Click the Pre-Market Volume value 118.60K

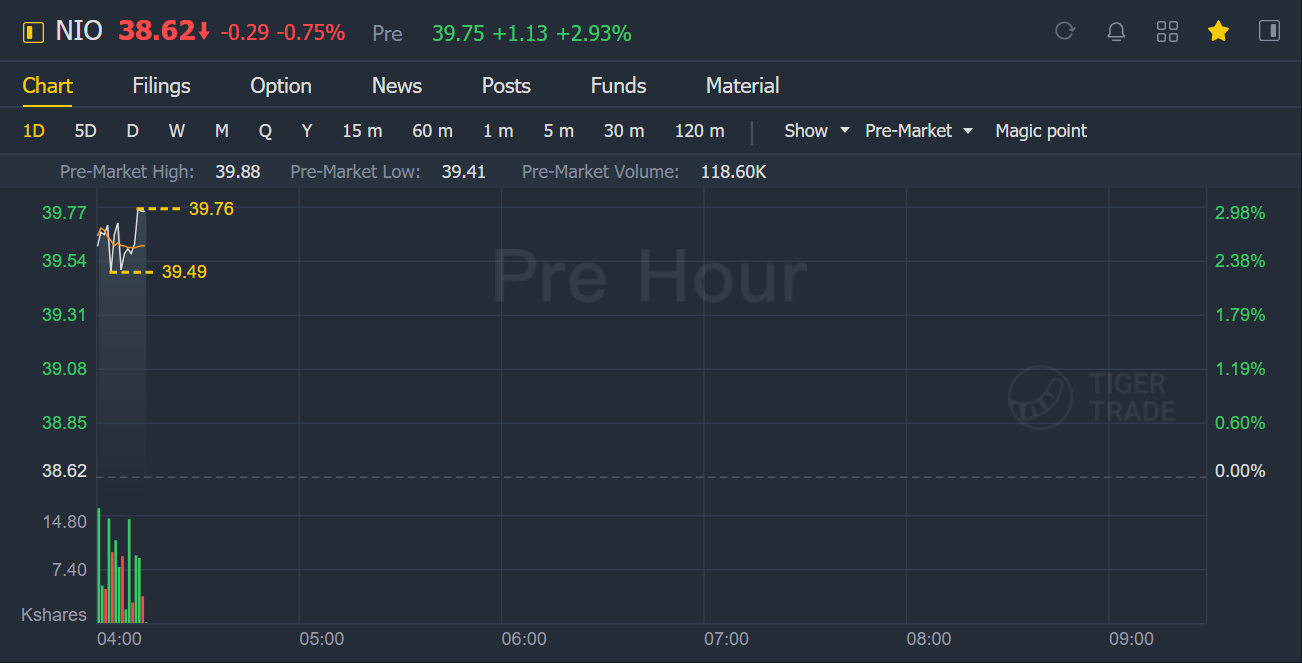[733, 172]
